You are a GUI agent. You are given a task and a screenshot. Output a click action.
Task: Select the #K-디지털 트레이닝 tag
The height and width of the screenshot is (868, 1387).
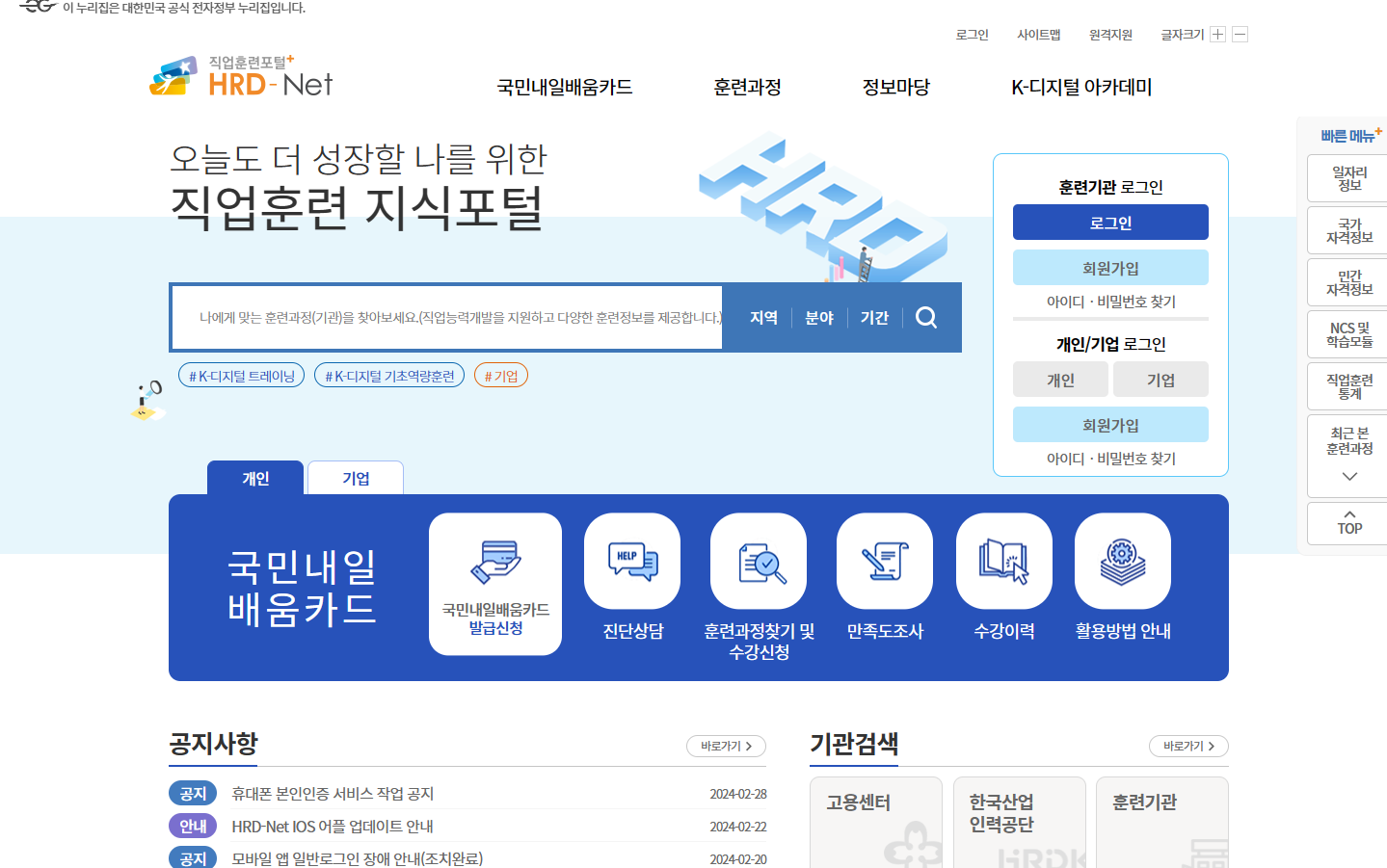coord(241,375)
